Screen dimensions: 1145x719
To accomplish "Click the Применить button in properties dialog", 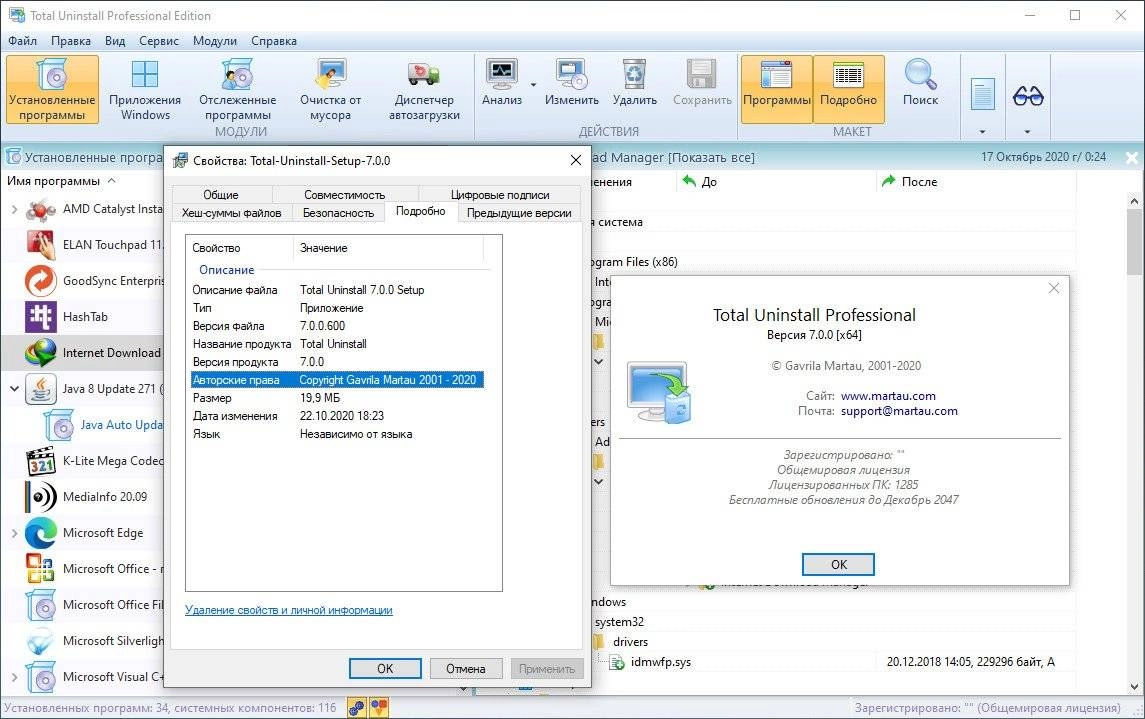I will (546, 669).
